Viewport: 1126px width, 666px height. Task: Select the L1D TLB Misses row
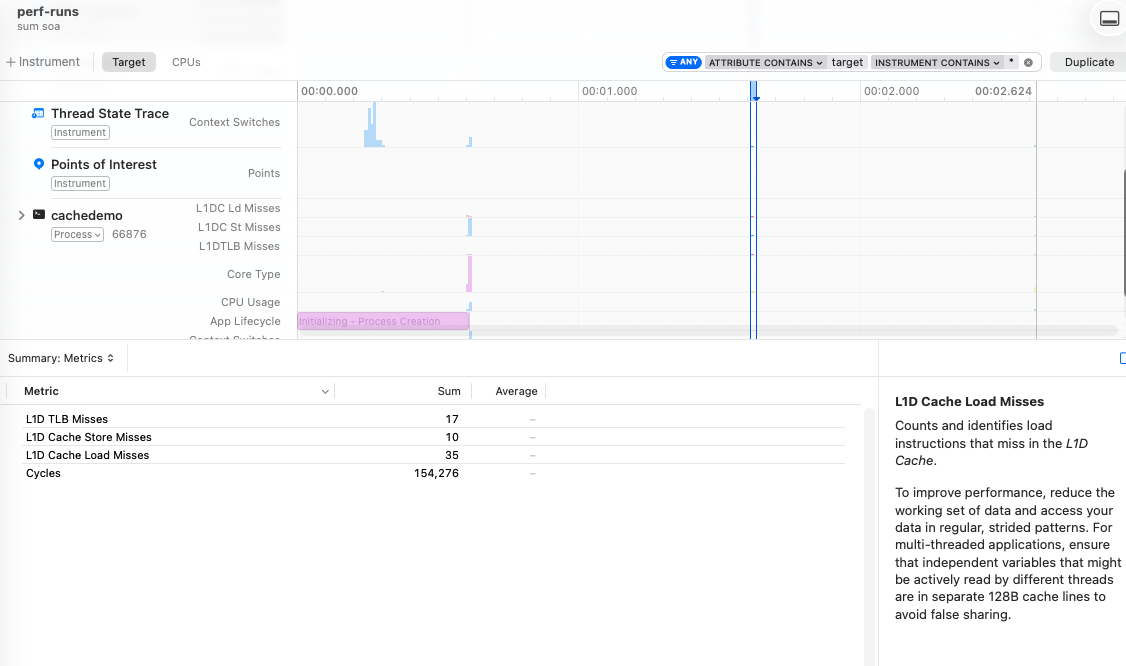(x=433, y=419)
